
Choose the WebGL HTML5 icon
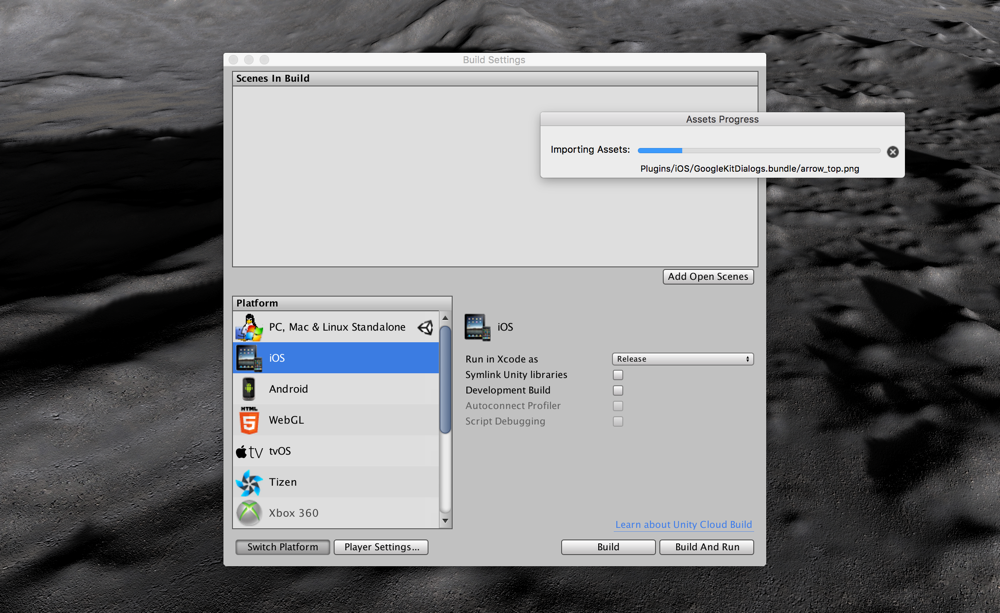point(249,420)
